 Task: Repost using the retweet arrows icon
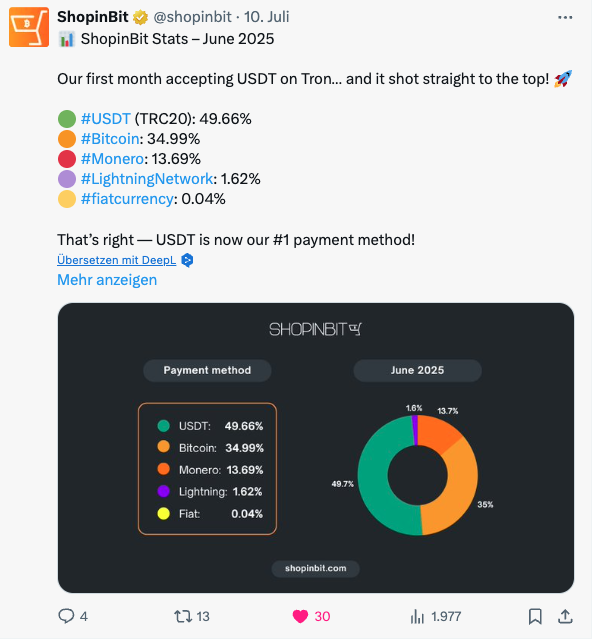click(183, 616)
